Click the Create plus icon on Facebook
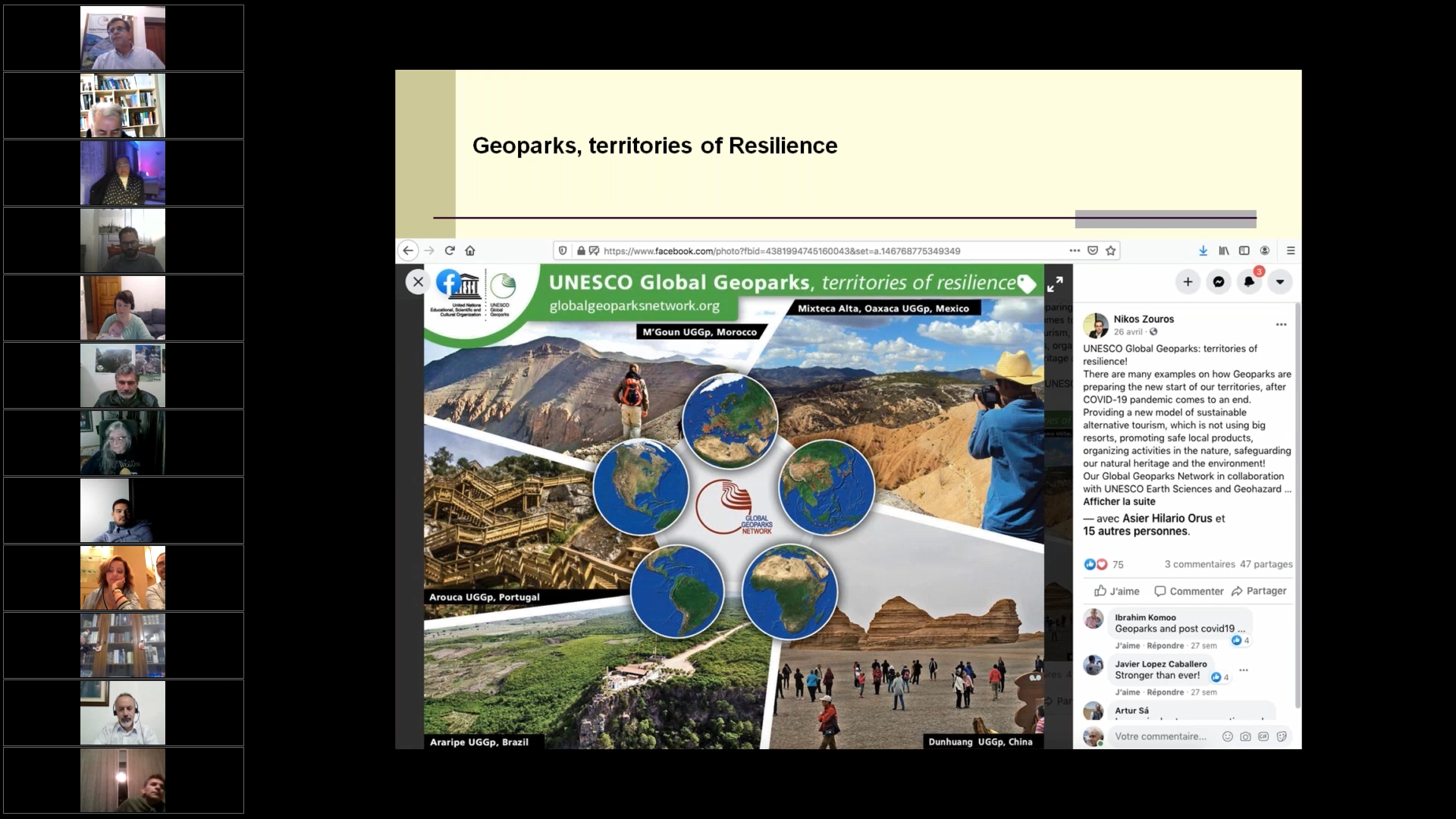This screenshot has width=1456, height=819. [1188, 281]
